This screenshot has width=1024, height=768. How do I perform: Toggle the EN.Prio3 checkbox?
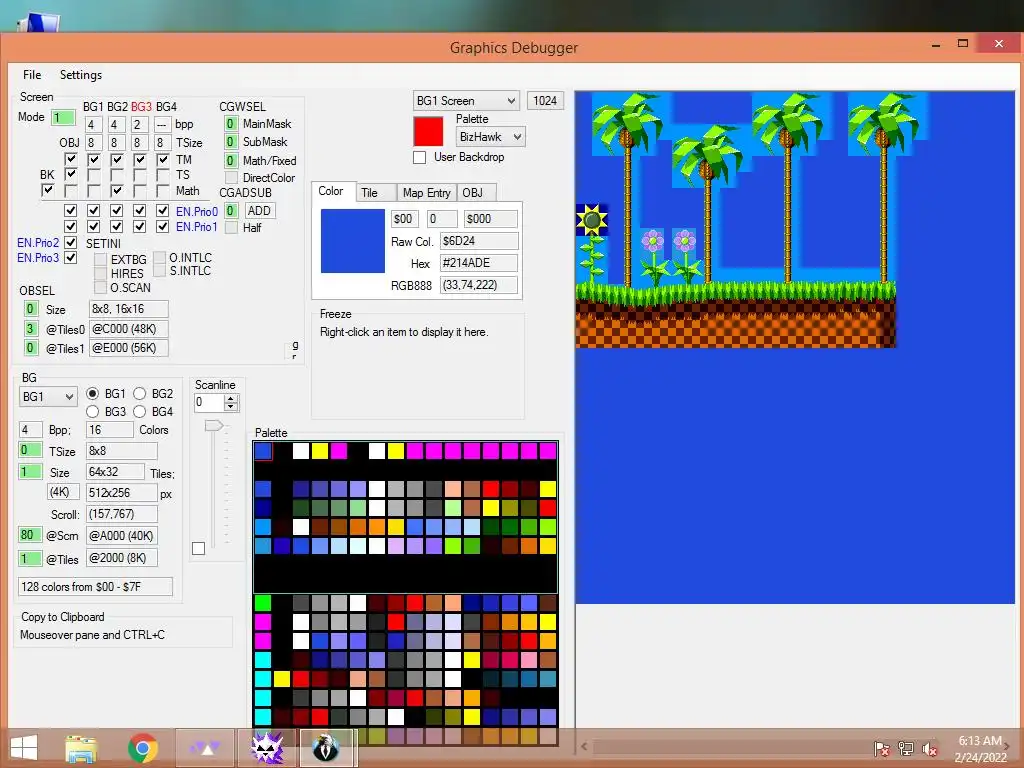coord(71,257)
